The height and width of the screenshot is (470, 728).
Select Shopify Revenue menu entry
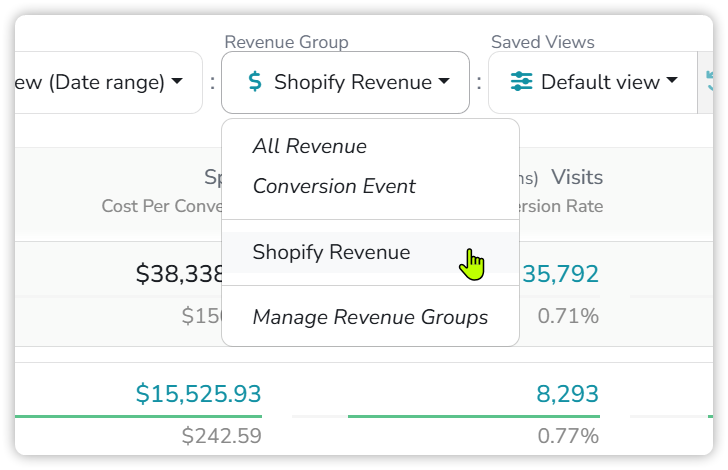click(370, 252)
